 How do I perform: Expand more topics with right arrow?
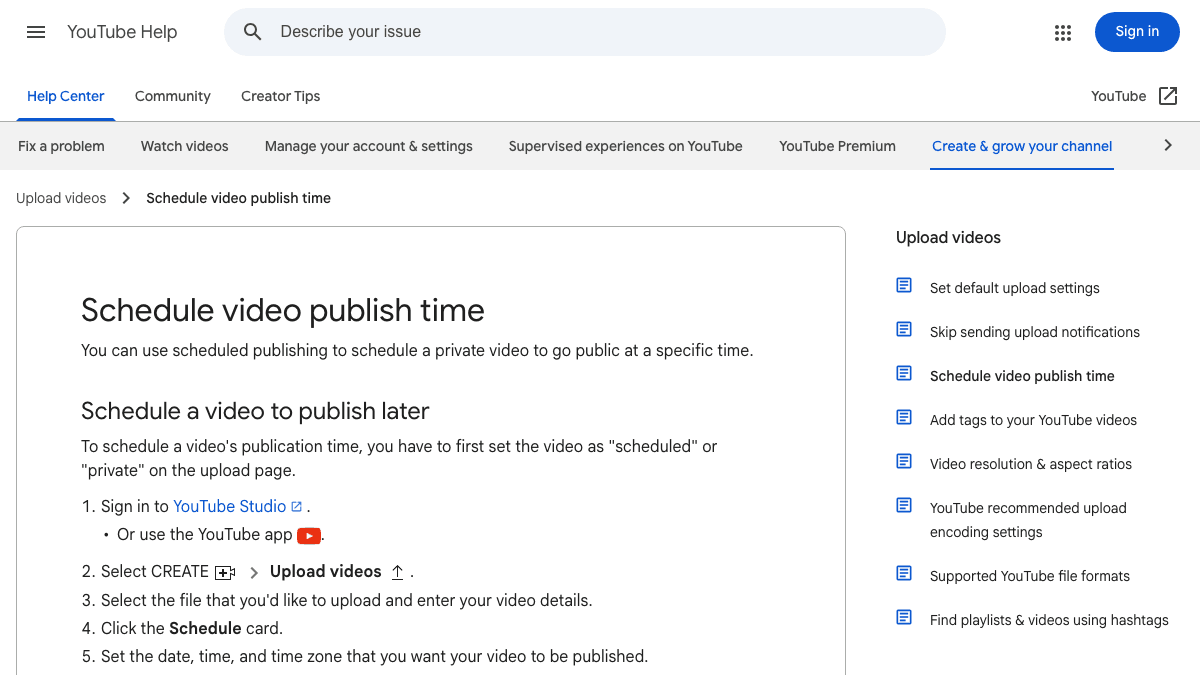(x=1168, y=146)
